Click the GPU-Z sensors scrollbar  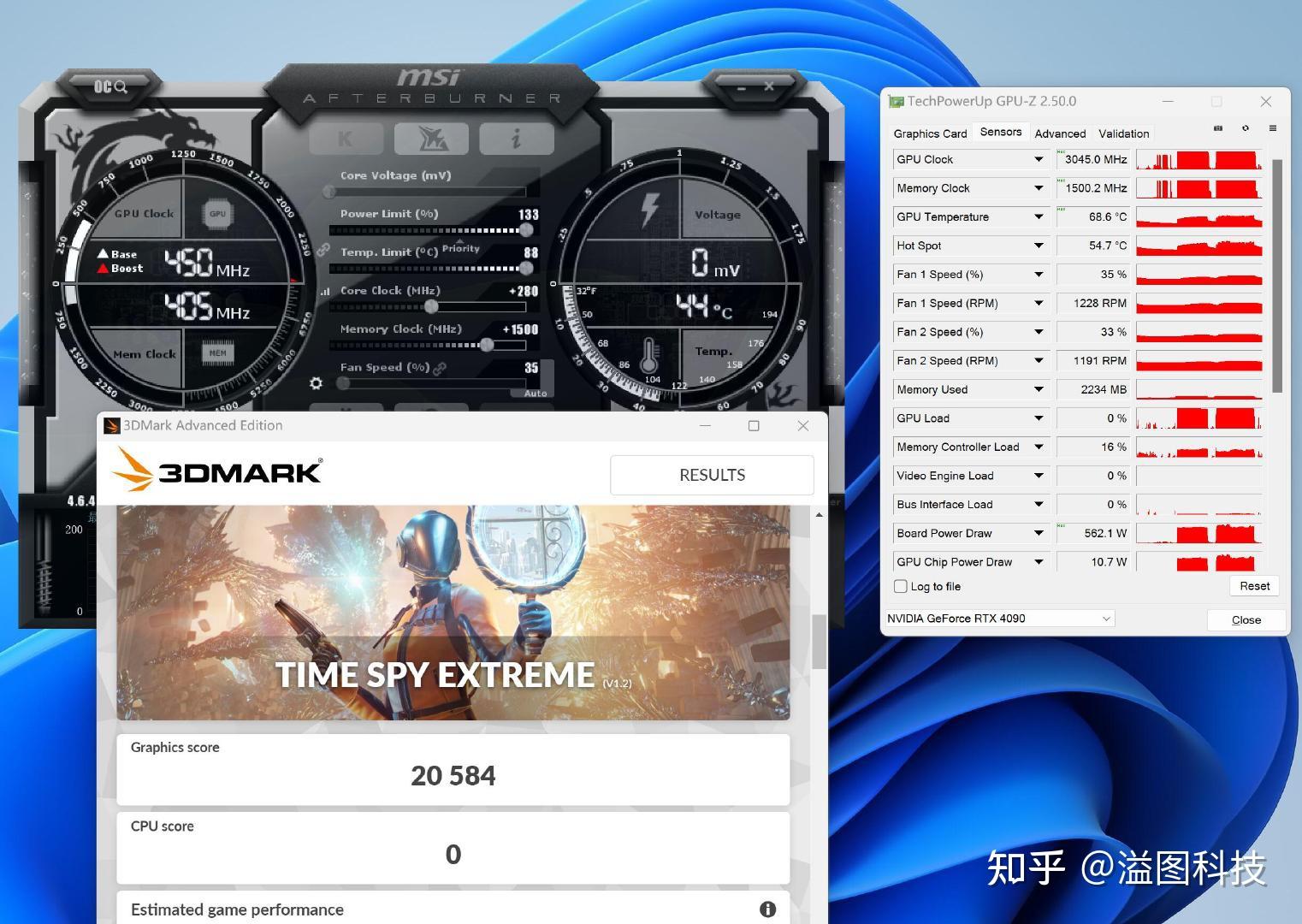1277,275
